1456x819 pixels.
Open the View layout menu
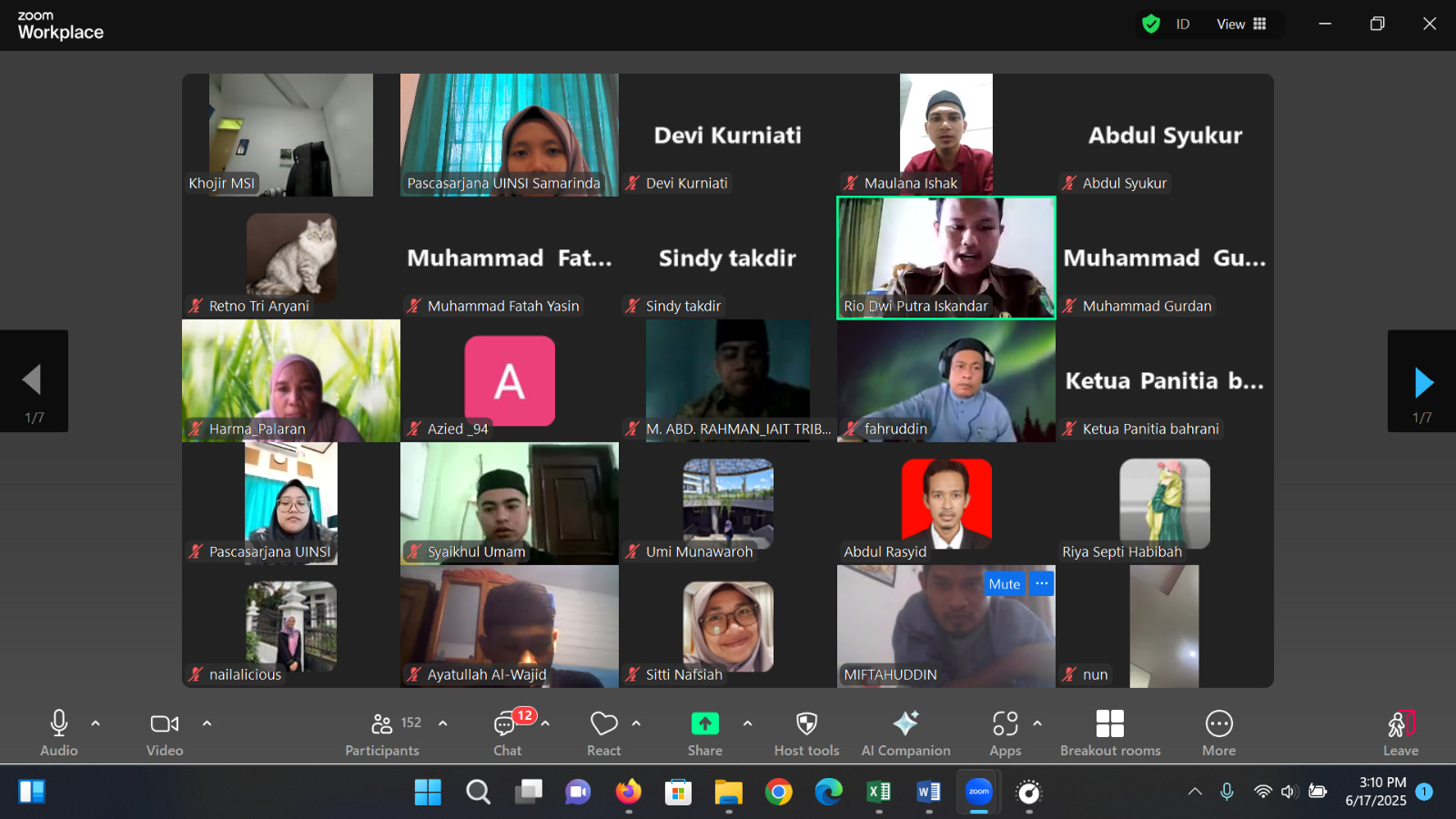[1241, 25]
